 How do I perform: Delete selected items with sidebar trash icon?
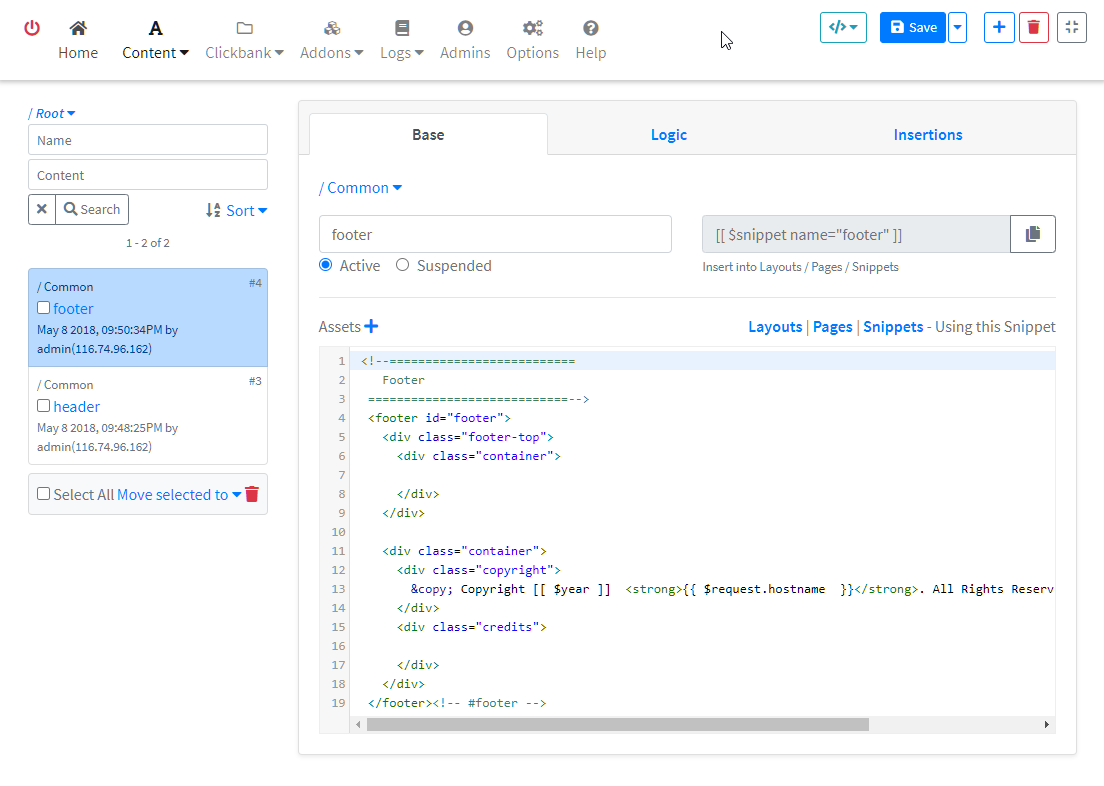point(252,494)
